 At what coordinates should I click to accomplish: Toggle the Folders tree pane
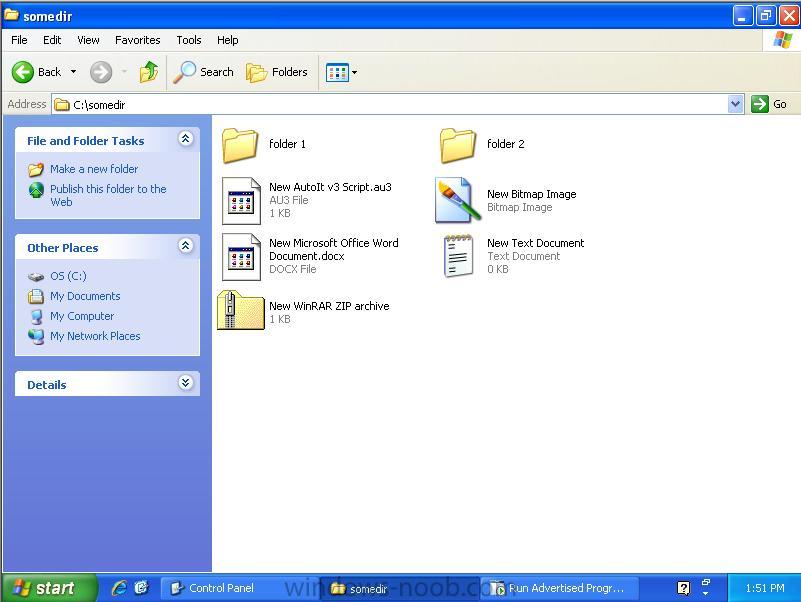276,72
